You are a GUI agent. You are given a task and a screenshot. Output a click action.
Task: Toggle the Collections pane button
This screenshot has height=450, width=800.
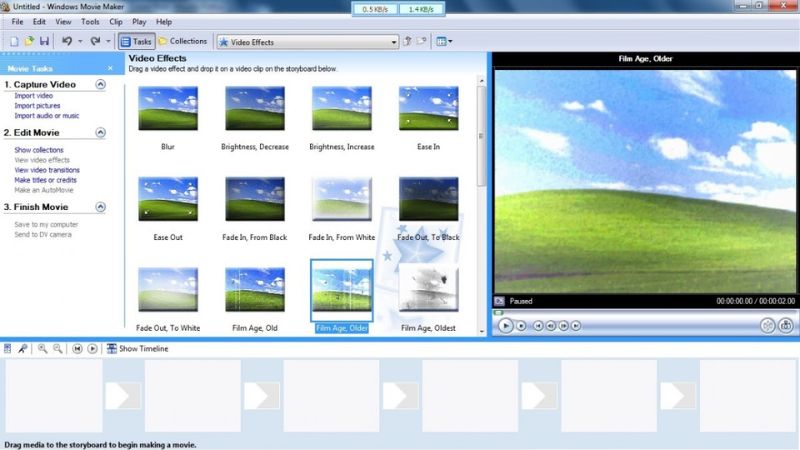pyautogui.click(x=183, y=41)
